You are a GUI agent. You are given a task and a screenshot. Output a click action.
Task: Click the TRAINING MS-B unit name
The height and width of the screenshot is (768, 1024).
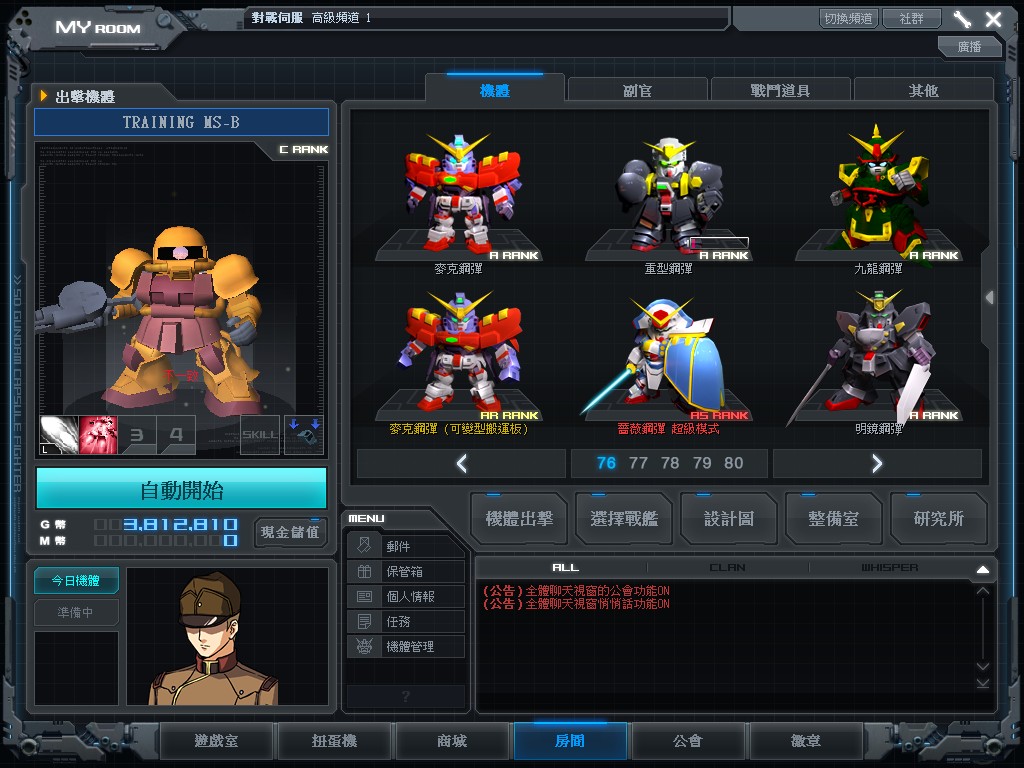tap(182, 122)
